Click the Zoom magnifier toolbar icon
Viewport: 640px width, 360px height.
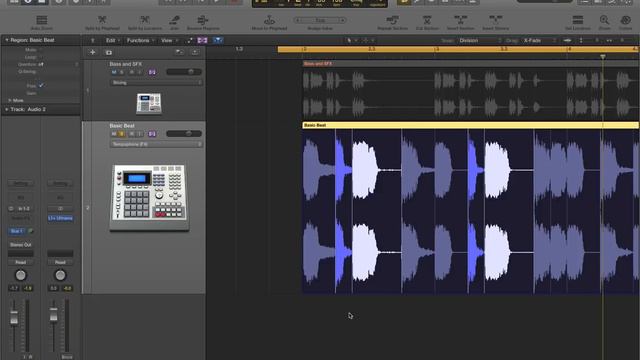604,20
